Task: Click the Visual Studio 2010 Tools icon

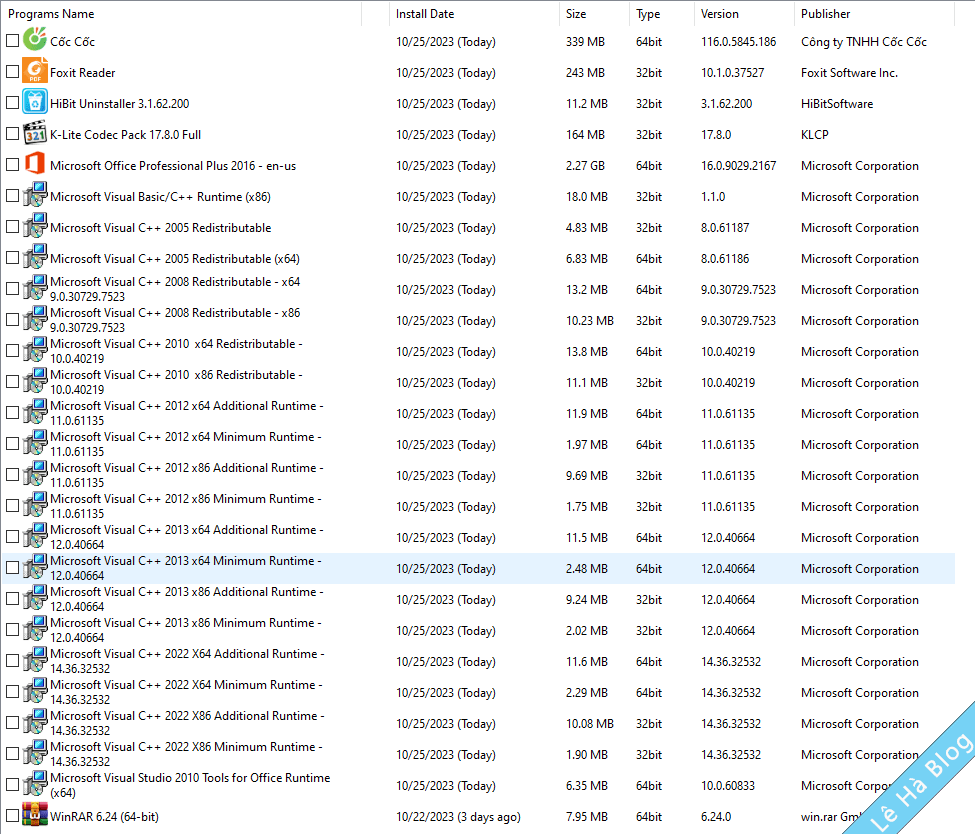Action: (x=35, y=785)
